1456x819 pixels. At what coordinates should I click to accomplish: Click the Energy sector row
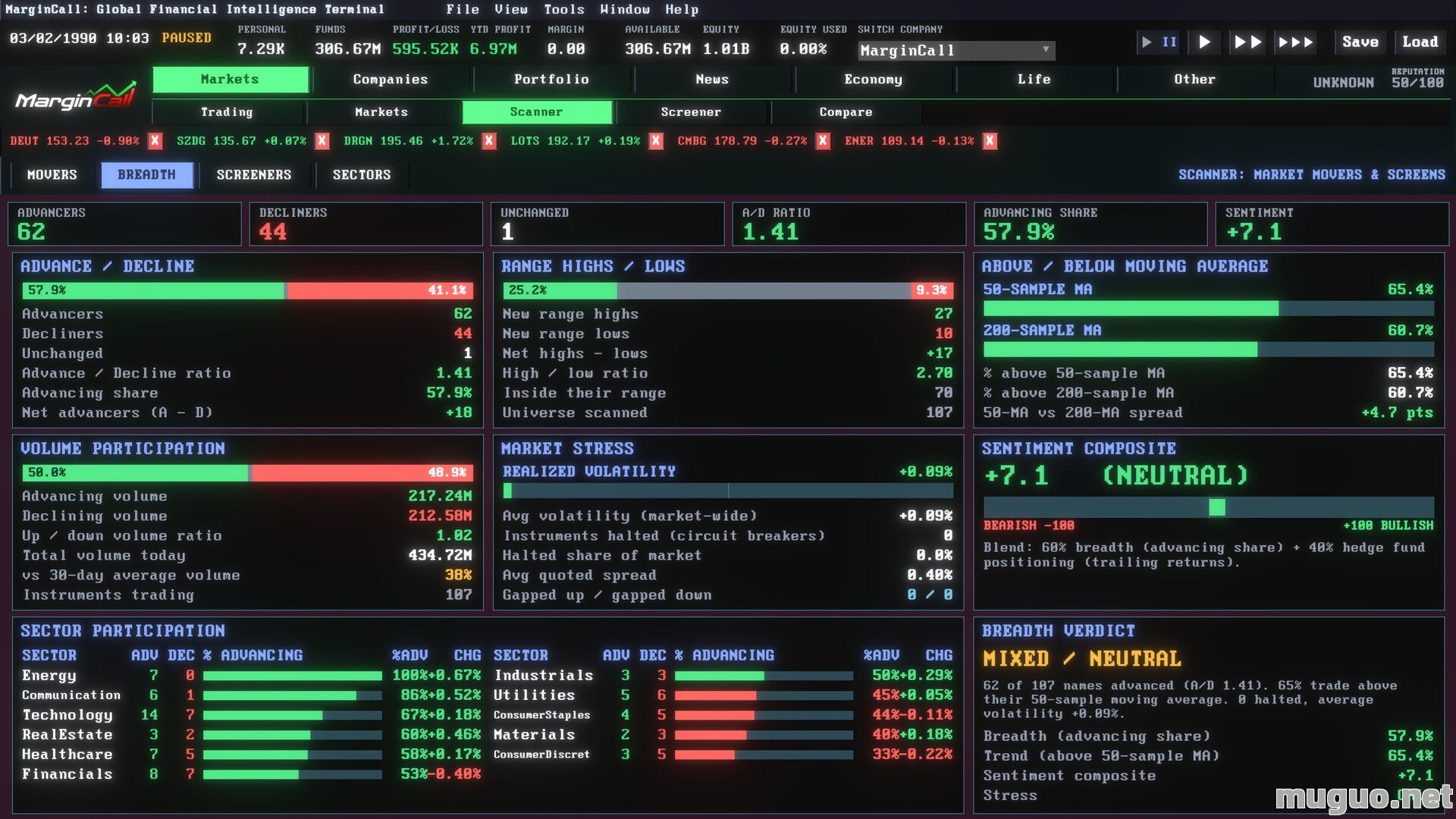(x=251, y=676)
